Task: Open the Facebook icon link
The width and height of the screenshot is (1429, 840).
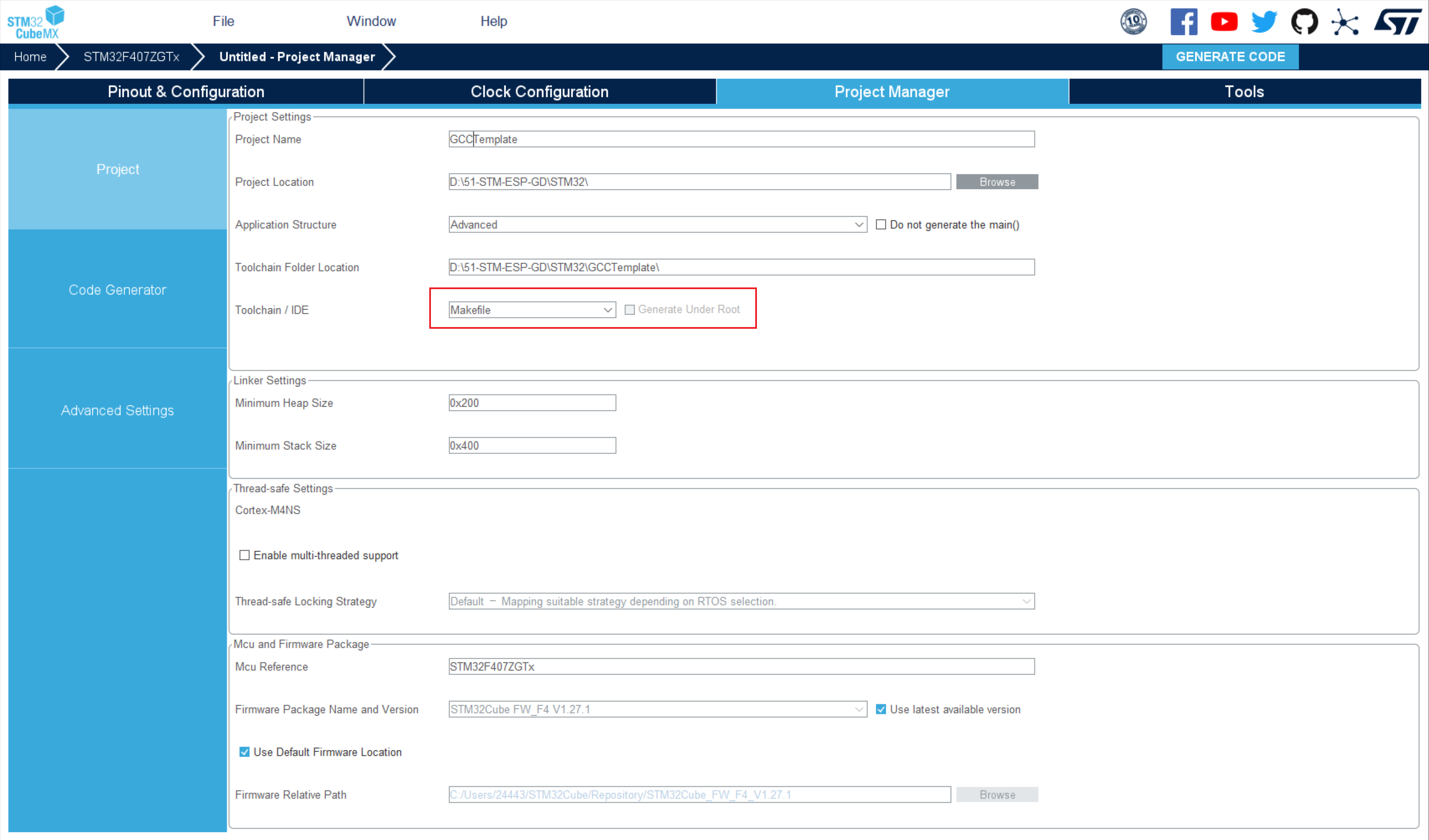Action: (1183, 22)
